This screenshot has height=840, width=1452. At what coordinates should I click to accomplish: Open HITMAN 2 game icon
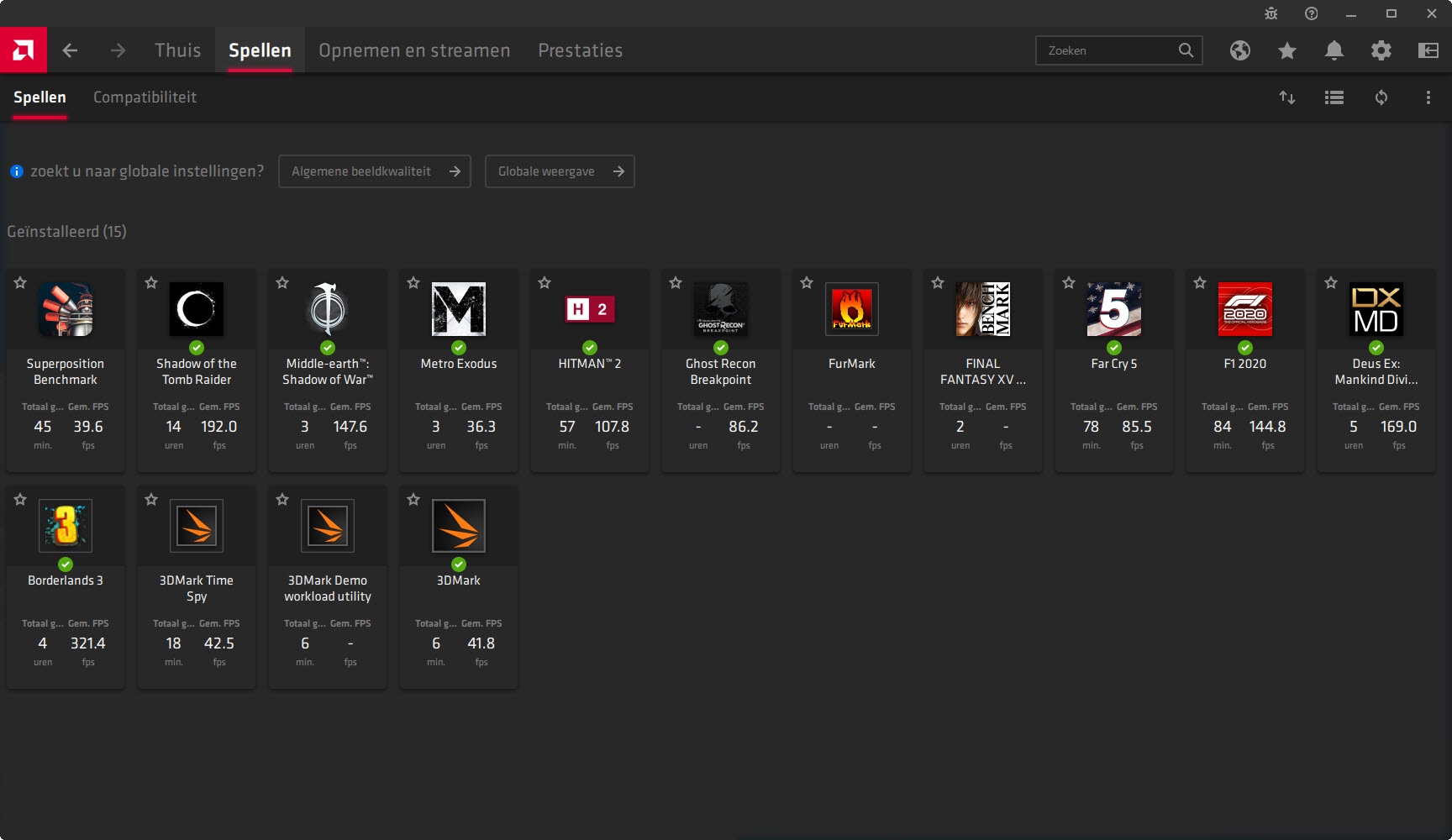click(x=590, y=309)
